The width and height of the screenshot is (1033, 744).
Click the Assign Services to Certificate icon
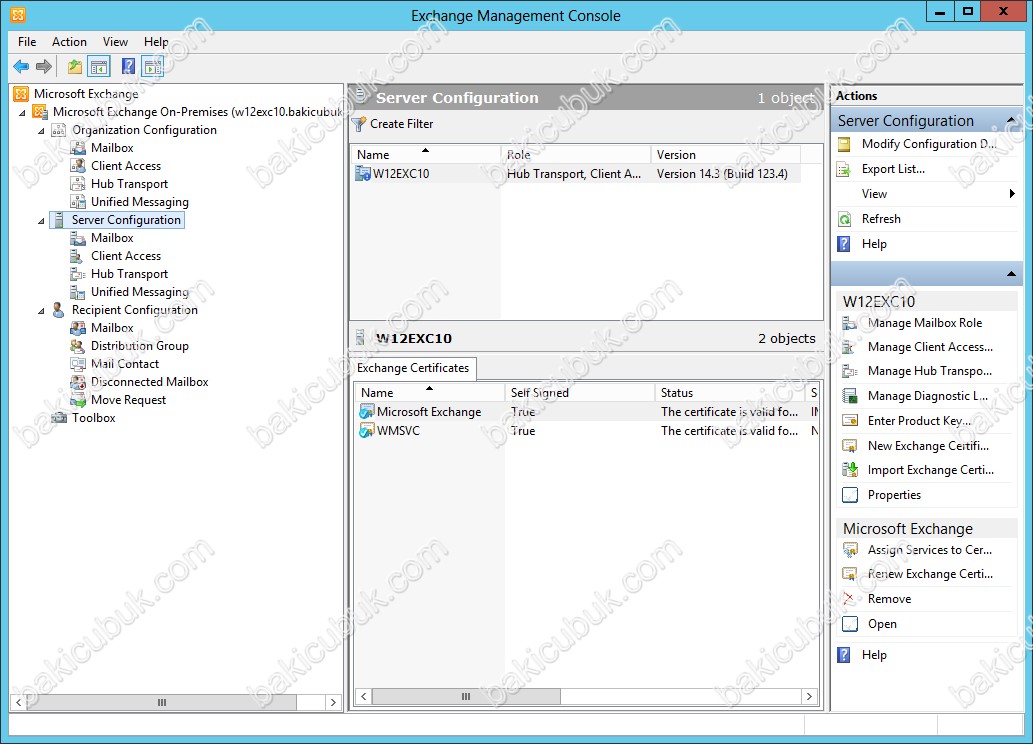(850, 550)
